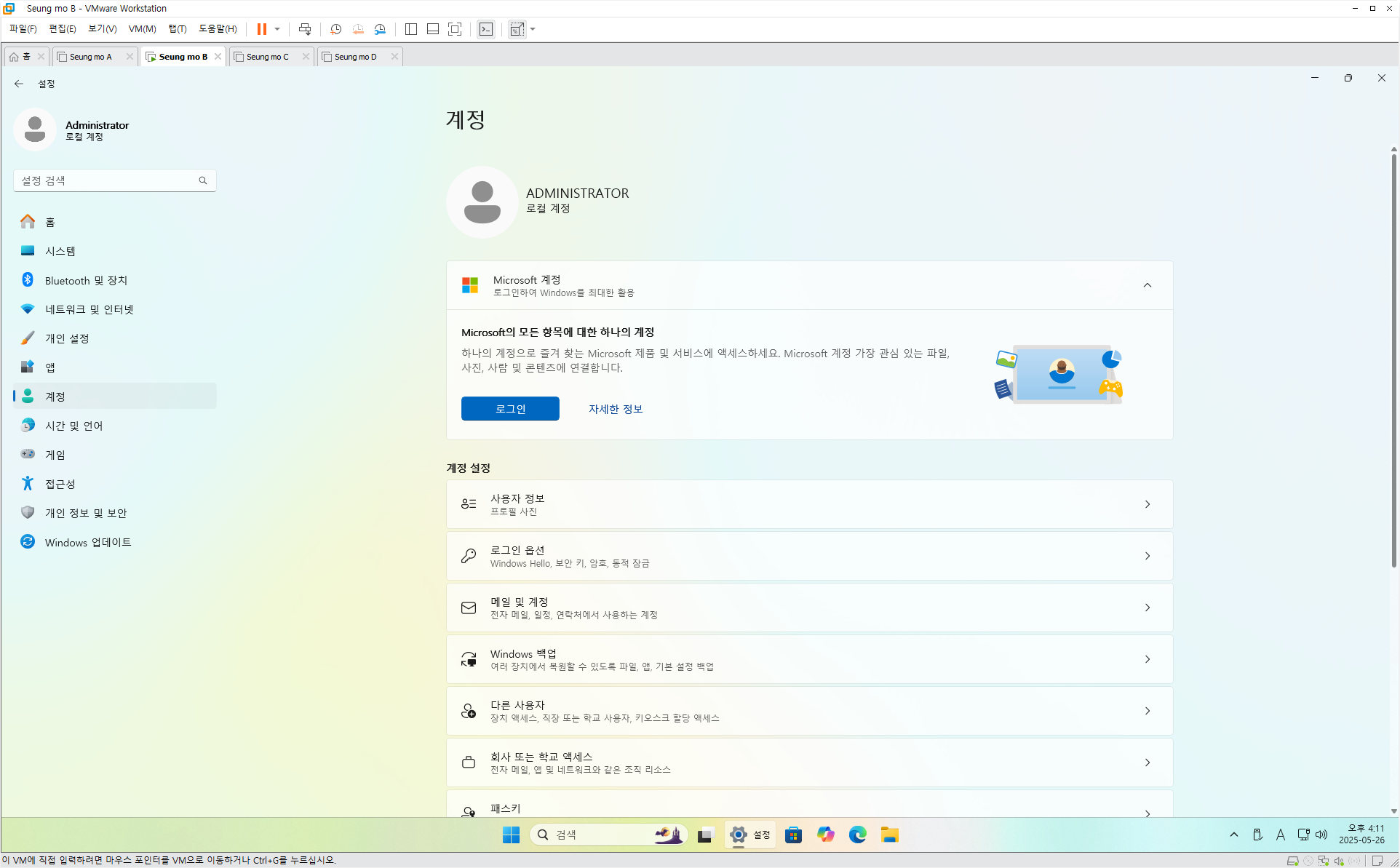Enter full screen mode icon
Viewport: 1400px width, 868px height.
[x=455, y=29]
